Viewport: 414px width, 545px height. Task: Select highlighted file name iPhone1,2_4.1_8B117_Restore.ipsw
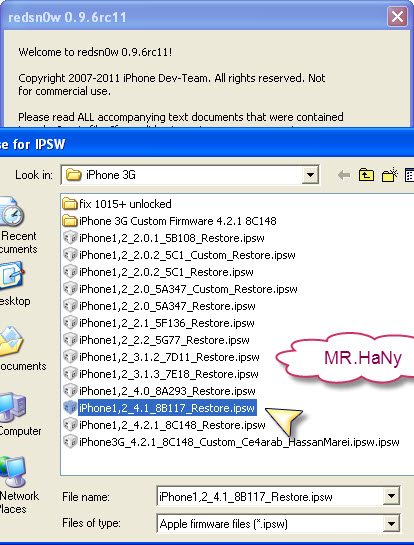167,408
